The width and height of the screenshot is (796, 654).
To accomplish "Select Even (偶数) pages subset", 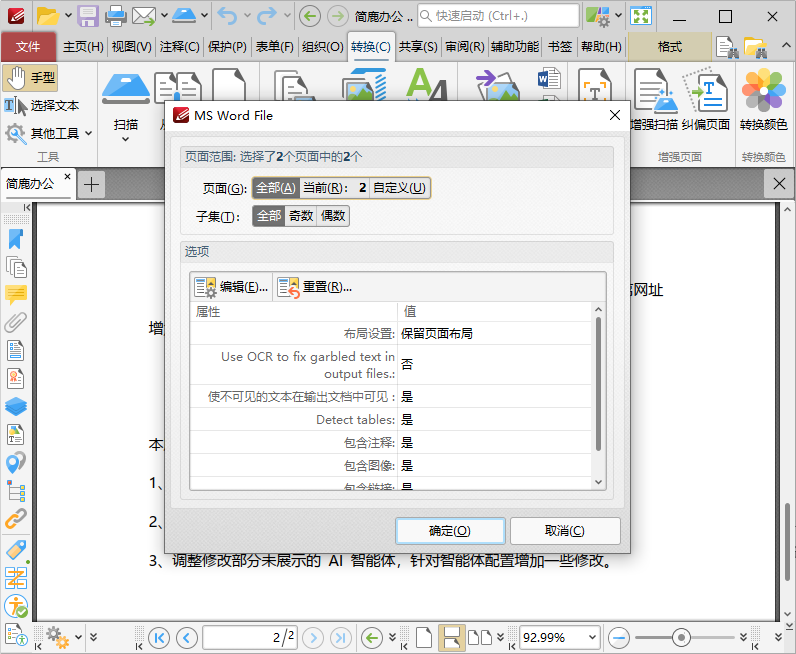I will (333, 216).
